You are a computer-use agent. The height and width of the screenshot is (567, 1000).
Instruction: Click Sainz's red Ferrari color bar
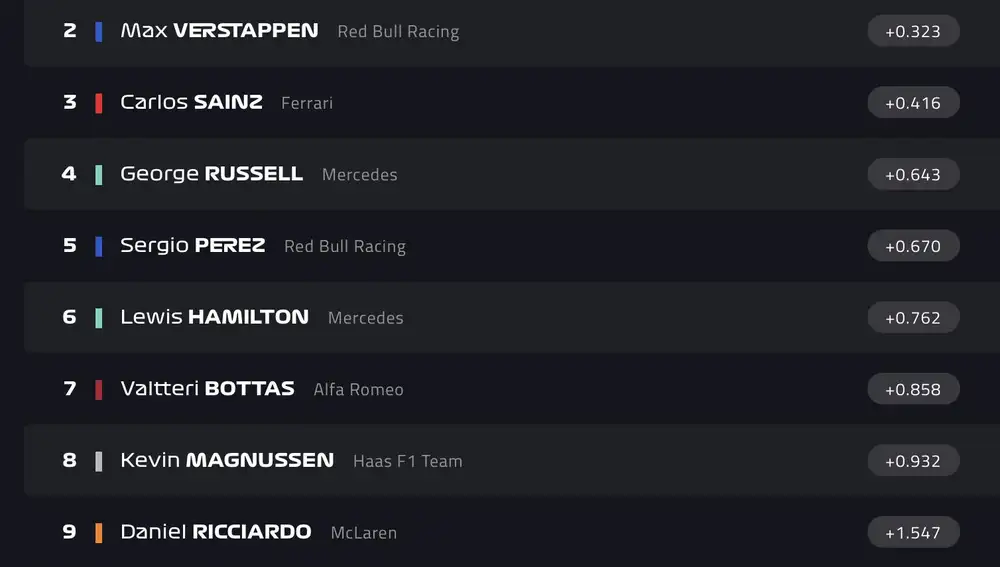pyautogui.click(x=98, y=102)
